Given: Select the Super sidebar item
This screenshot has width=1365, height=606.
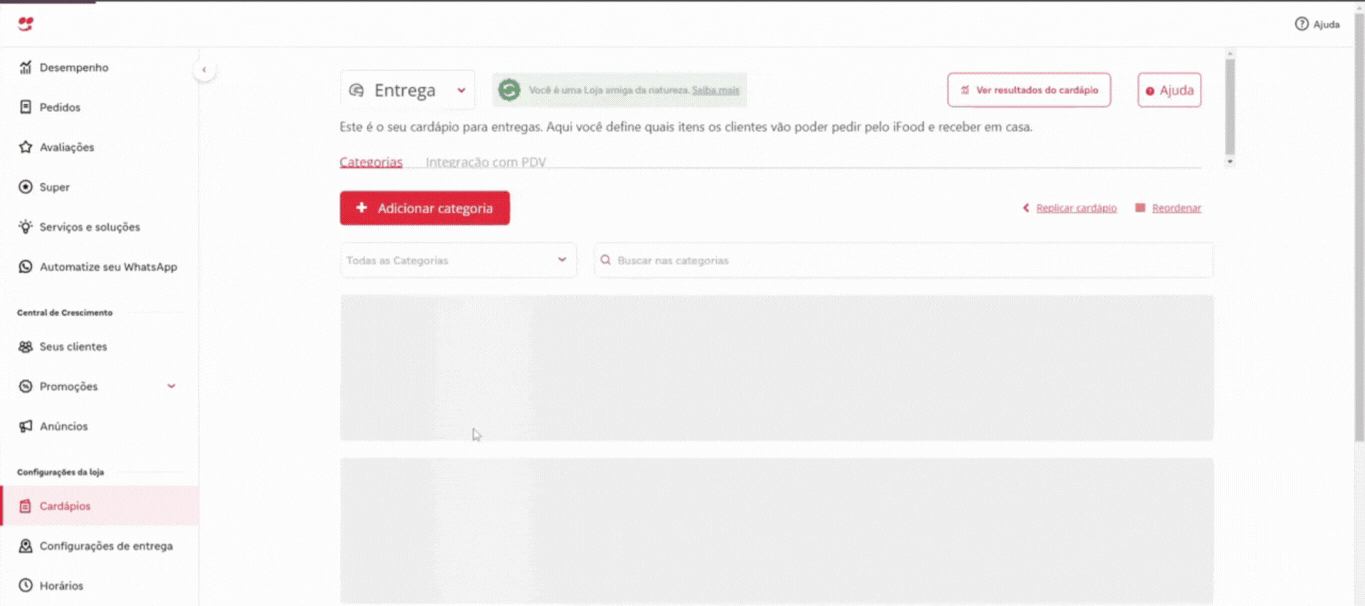Looking at the screenshot, I should click(54, 187).
